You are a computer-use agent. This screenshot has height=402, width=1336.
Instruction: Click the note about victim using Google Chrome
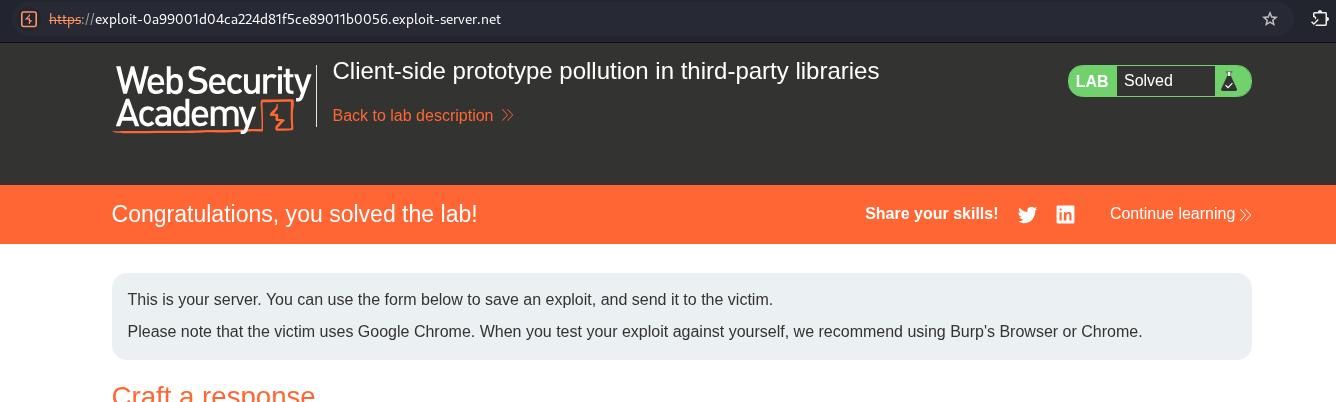click(x=634, y=331)
